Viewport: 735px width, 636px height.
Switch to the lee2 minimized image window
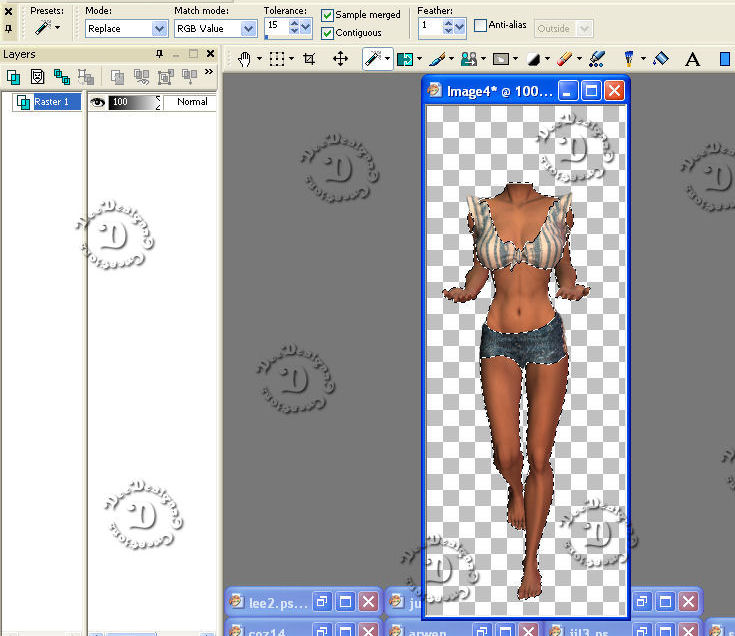pos(279,601)
